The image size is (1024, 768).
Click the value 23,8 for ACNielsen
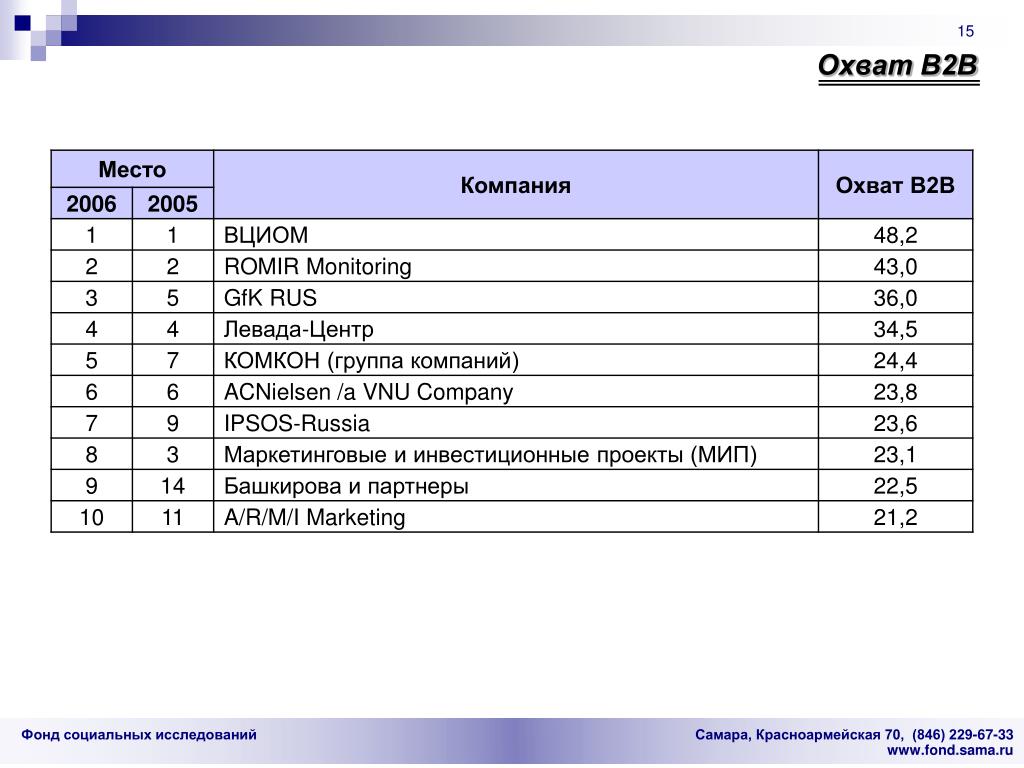895,392
